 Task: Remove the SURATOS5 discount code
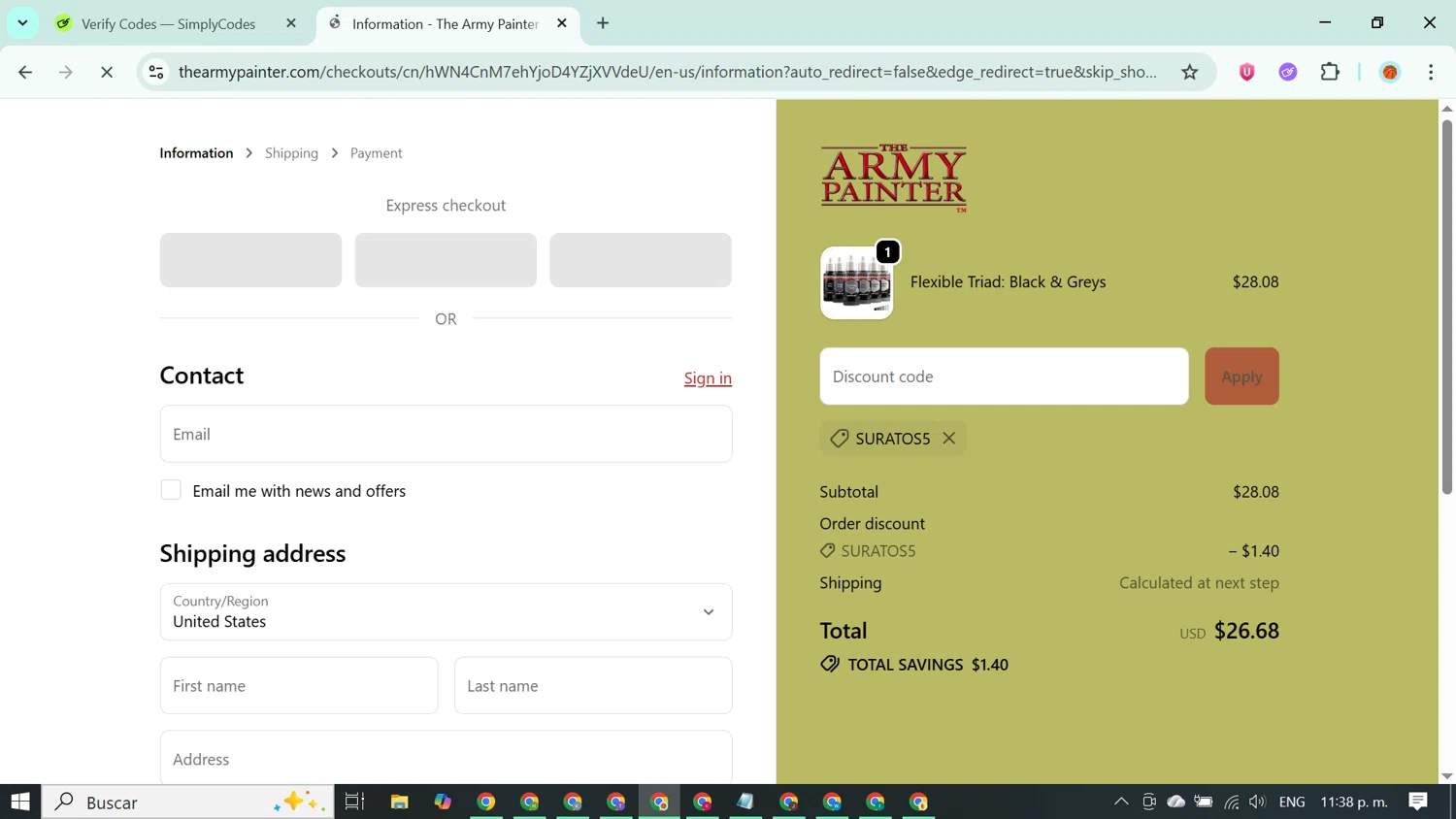point(949,439)
